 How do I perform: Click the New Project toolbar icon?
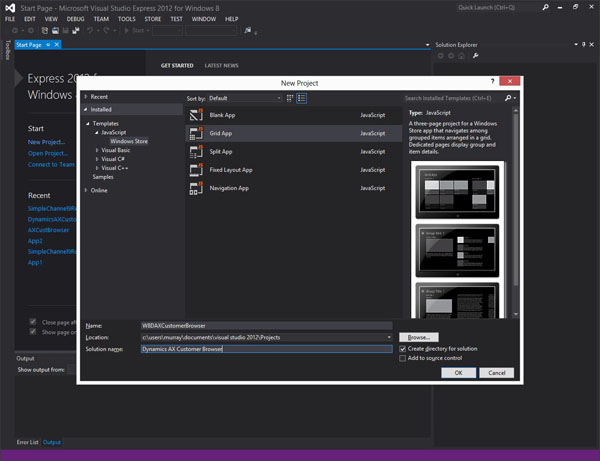[45, 31]
